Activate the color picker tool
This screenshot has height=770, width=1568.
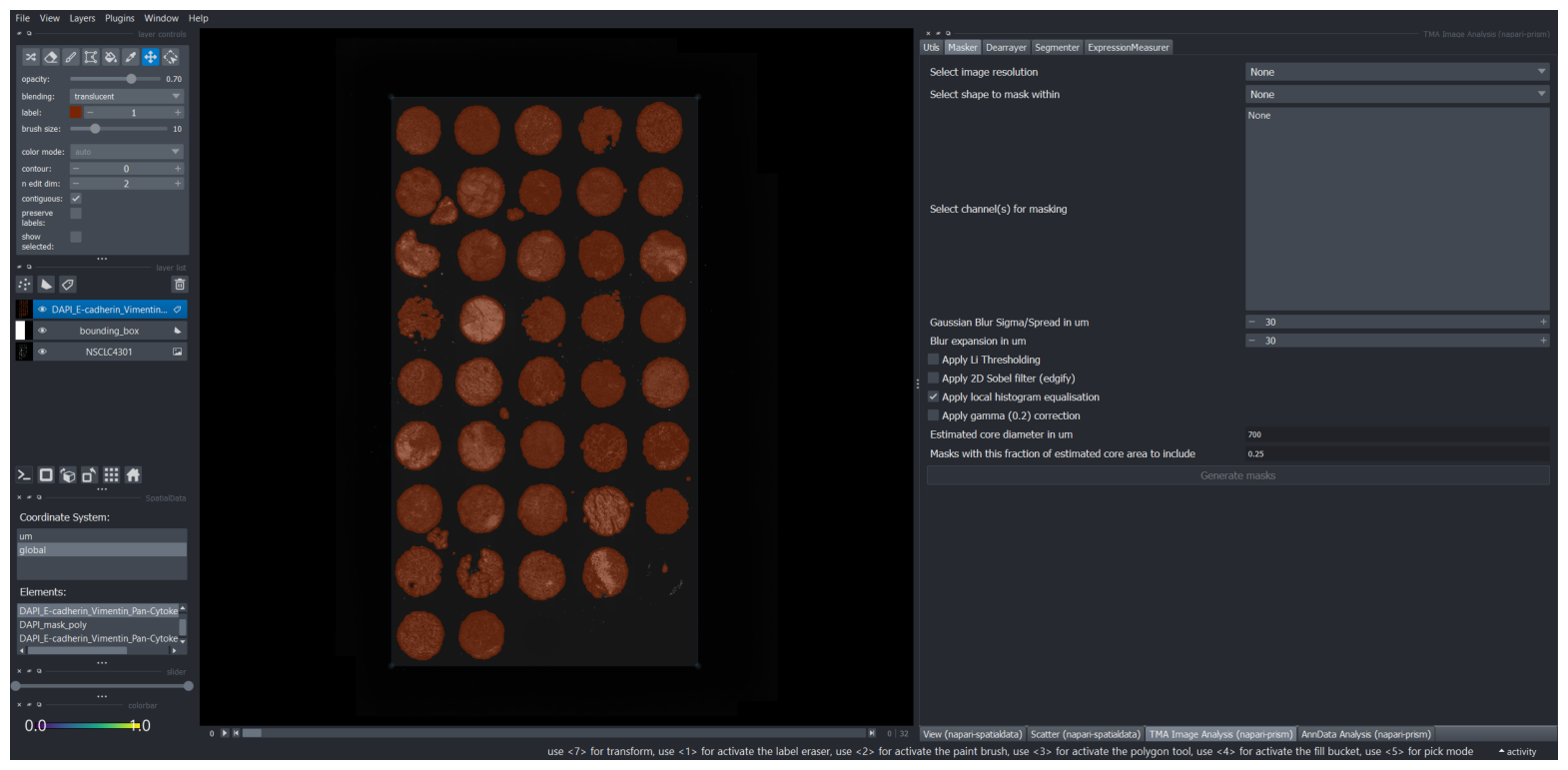coord(131,57)
